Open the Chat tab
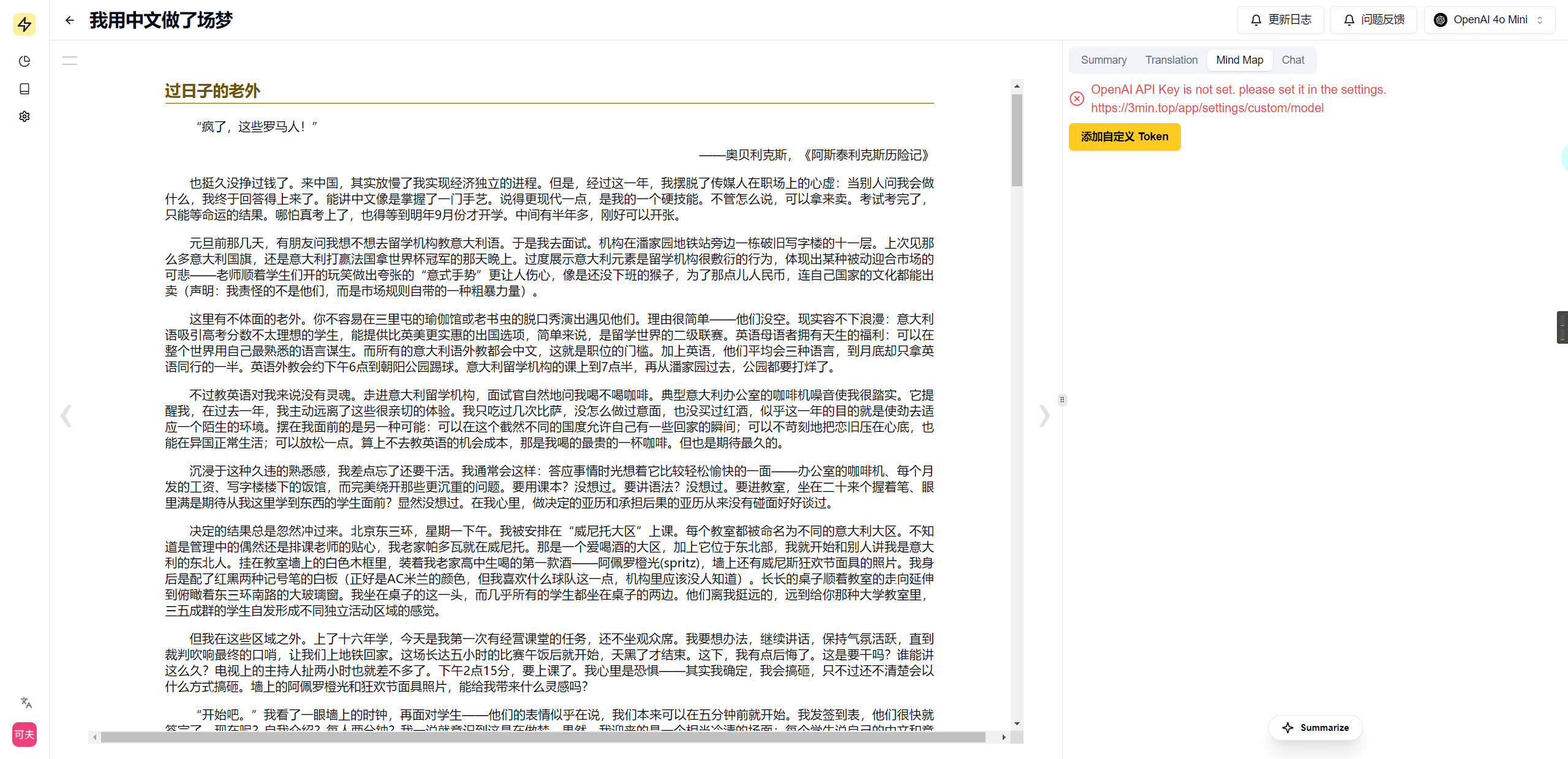Viewport: 1568px width, 759px height. pyautogui.click(x=1292, y=60)
